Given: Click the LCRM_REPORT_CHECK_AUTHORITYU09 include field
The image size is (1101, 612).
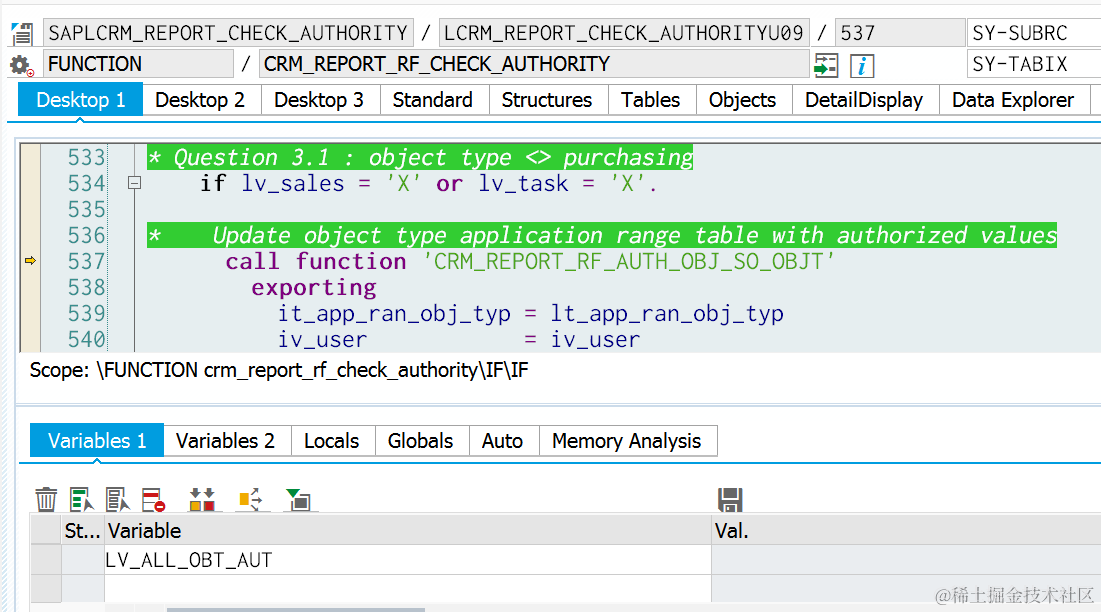Looking at the screenshot, I should coord(624,33).
